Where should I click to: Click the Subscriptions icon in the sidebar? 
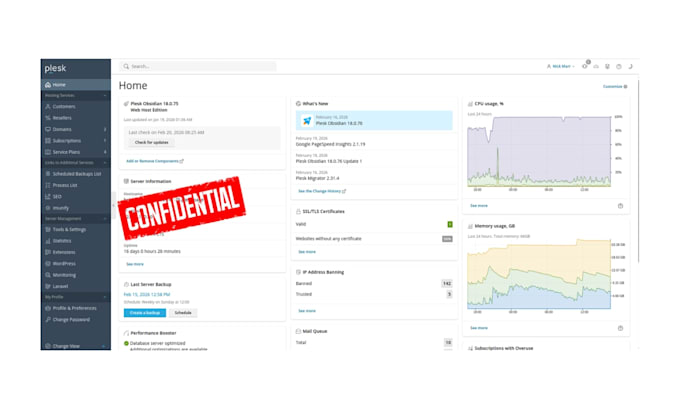tap(48, 141)
